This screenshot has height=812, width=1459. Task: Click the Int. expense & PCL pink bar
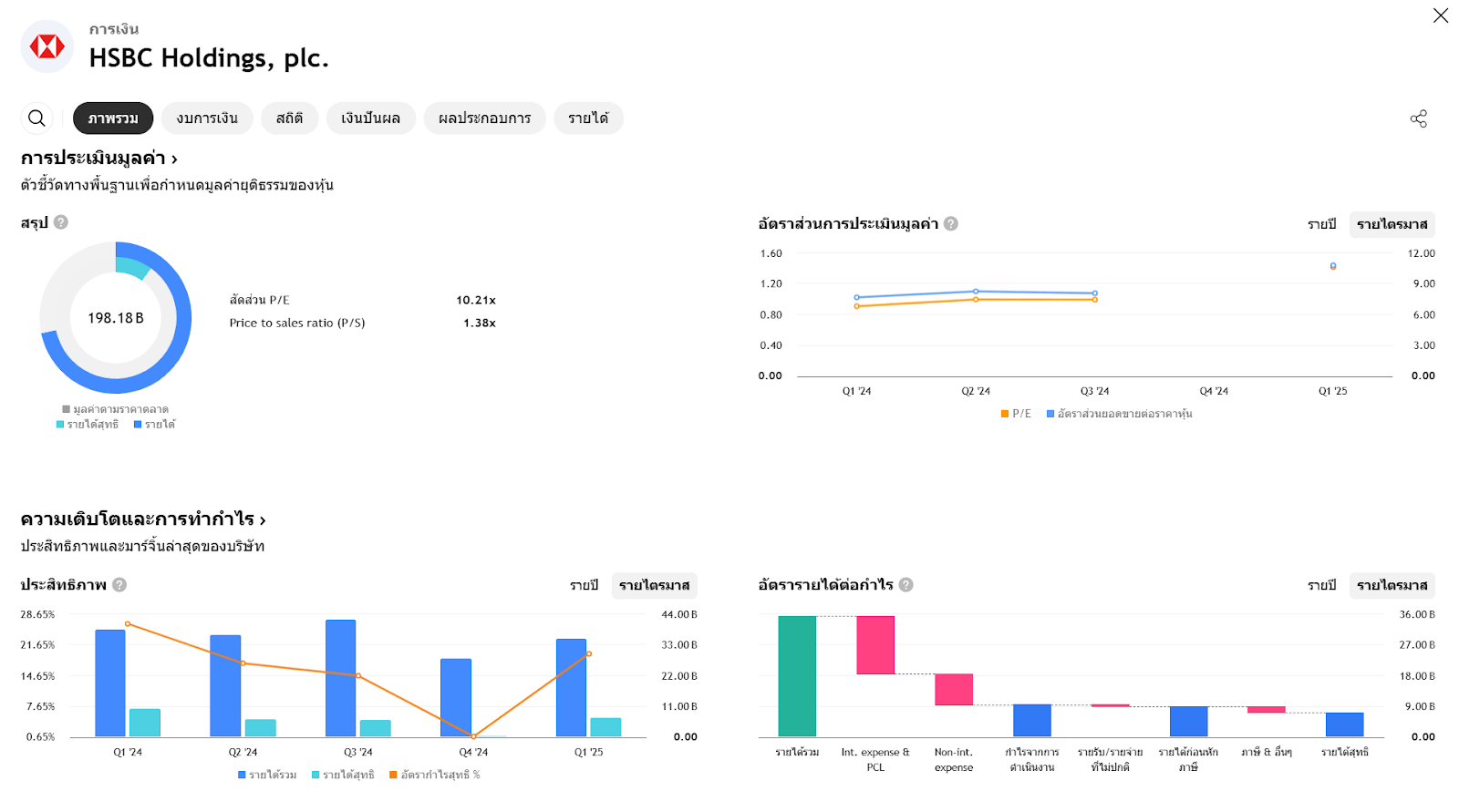pos(875,645)
